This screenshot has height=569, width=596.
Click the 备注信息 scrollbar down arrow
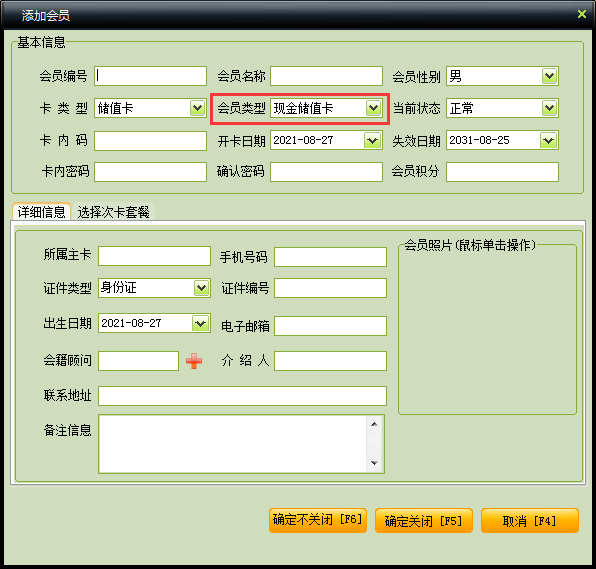coord(374,463)
